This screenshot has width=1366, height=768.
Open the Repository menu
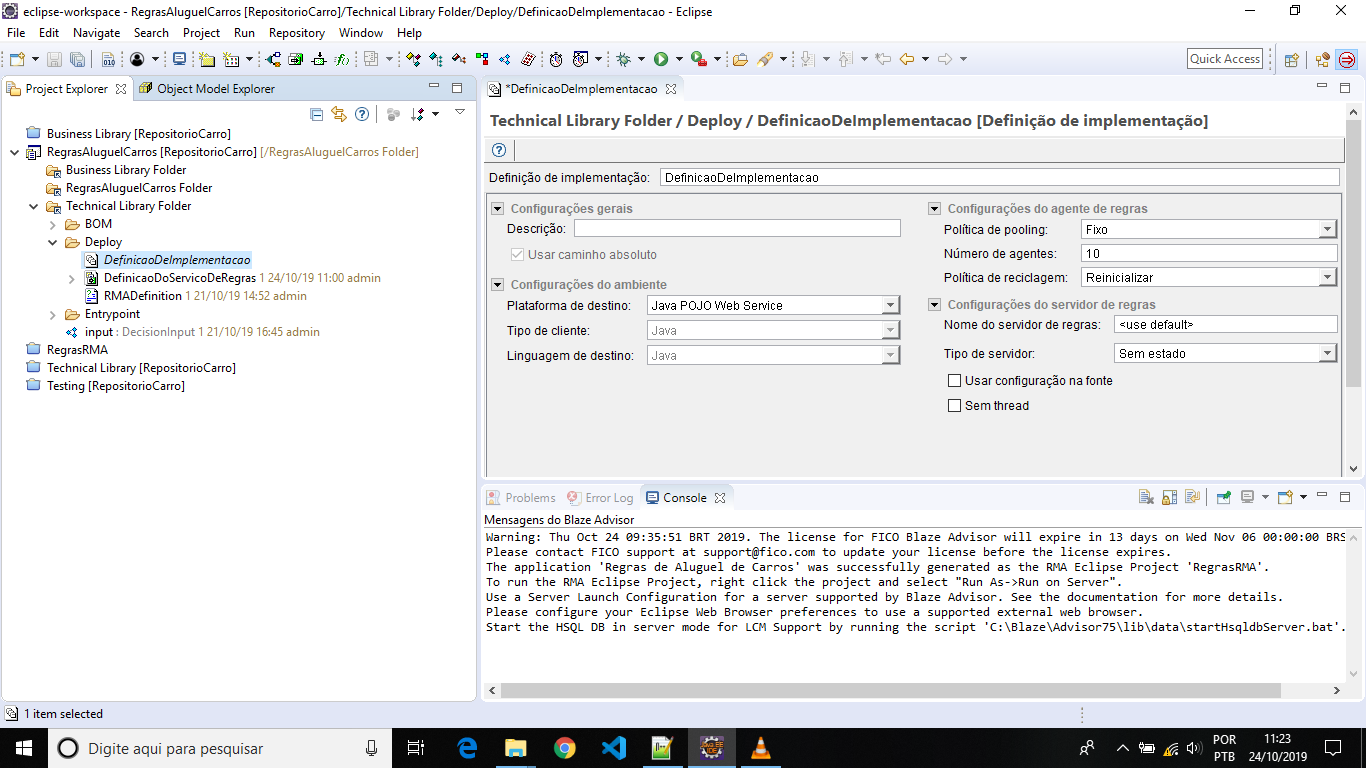[296, 33]
